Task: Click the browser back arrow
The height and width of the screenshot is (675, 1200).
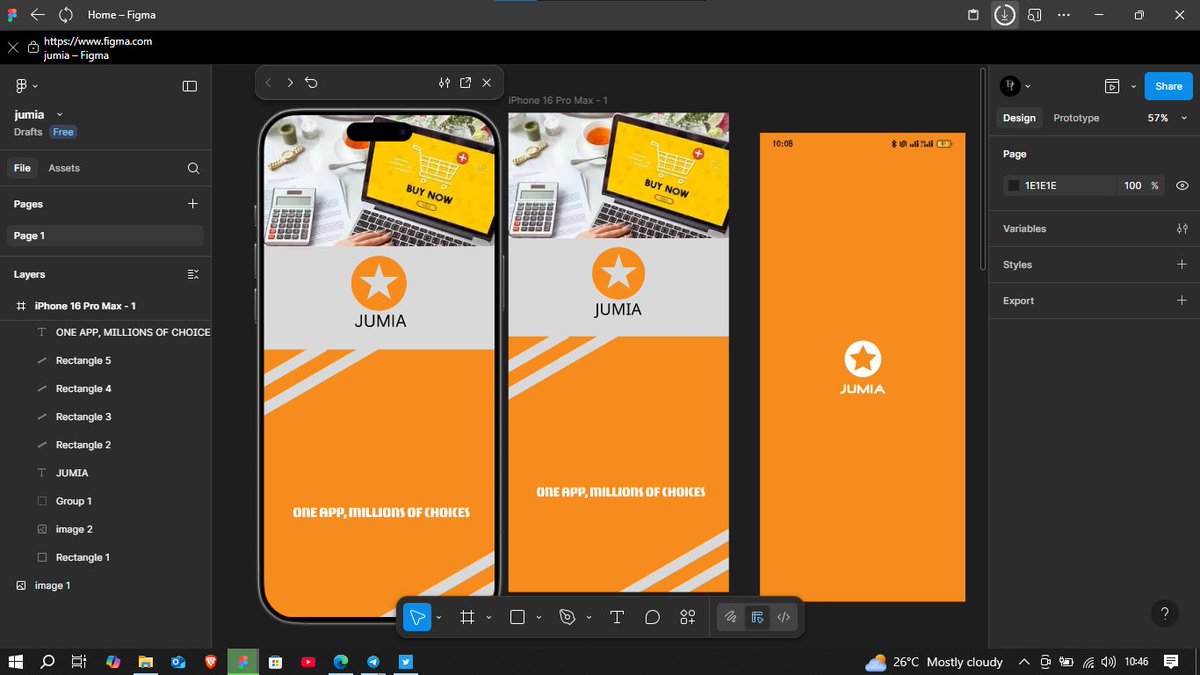Action: [37, 15]
